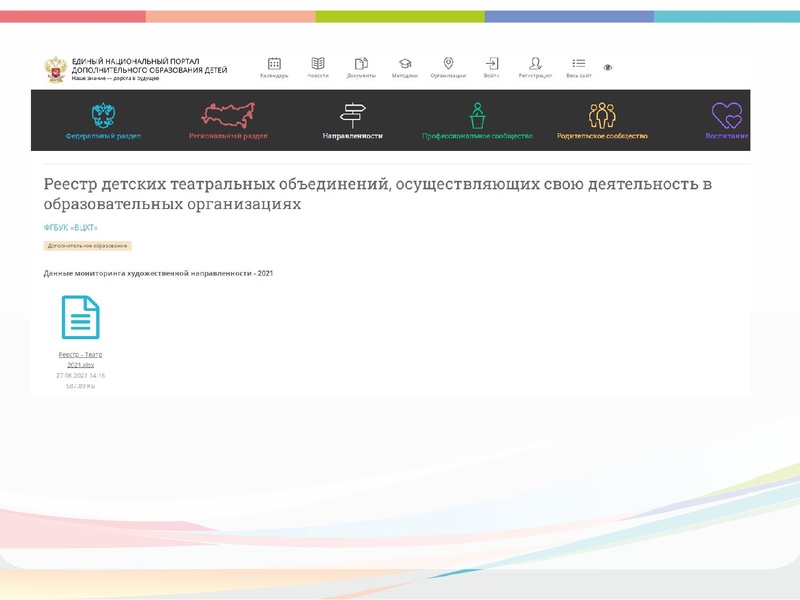Open Документы via its document icon
This screenshot has height=600, width=800.
tap(359, 64)
